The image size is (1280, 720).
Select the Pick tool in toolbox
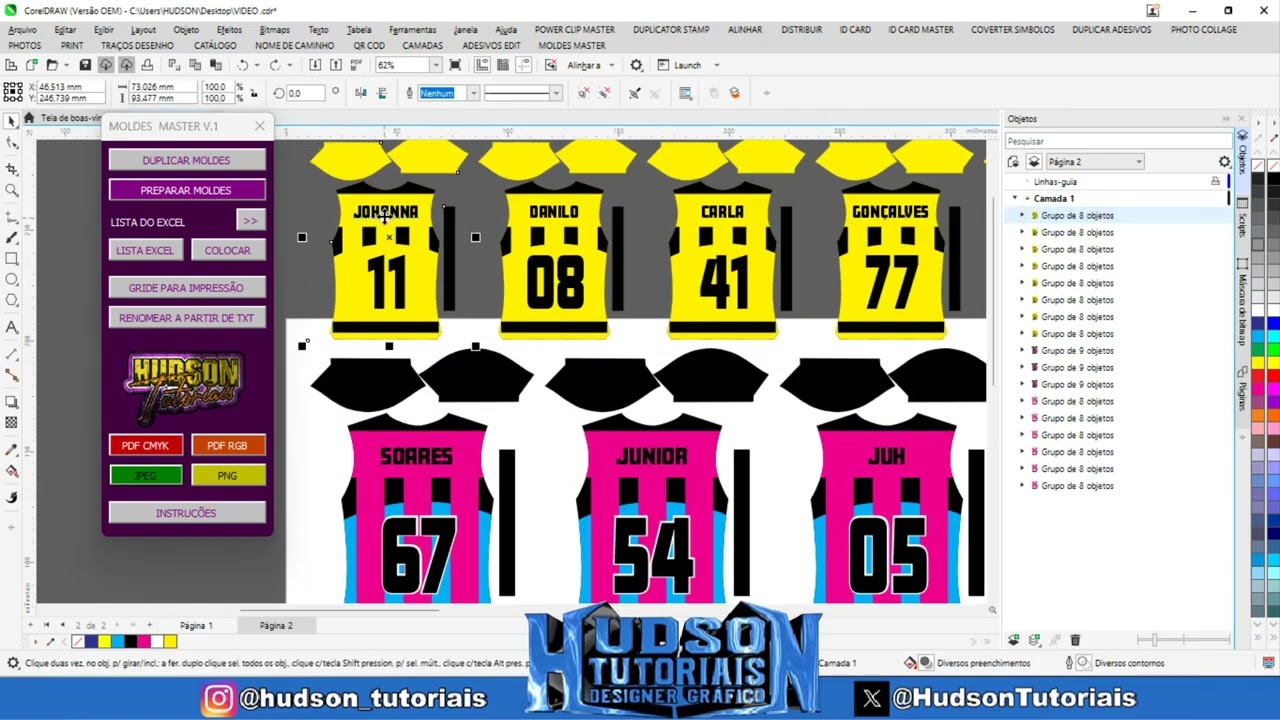pos(11,121)
